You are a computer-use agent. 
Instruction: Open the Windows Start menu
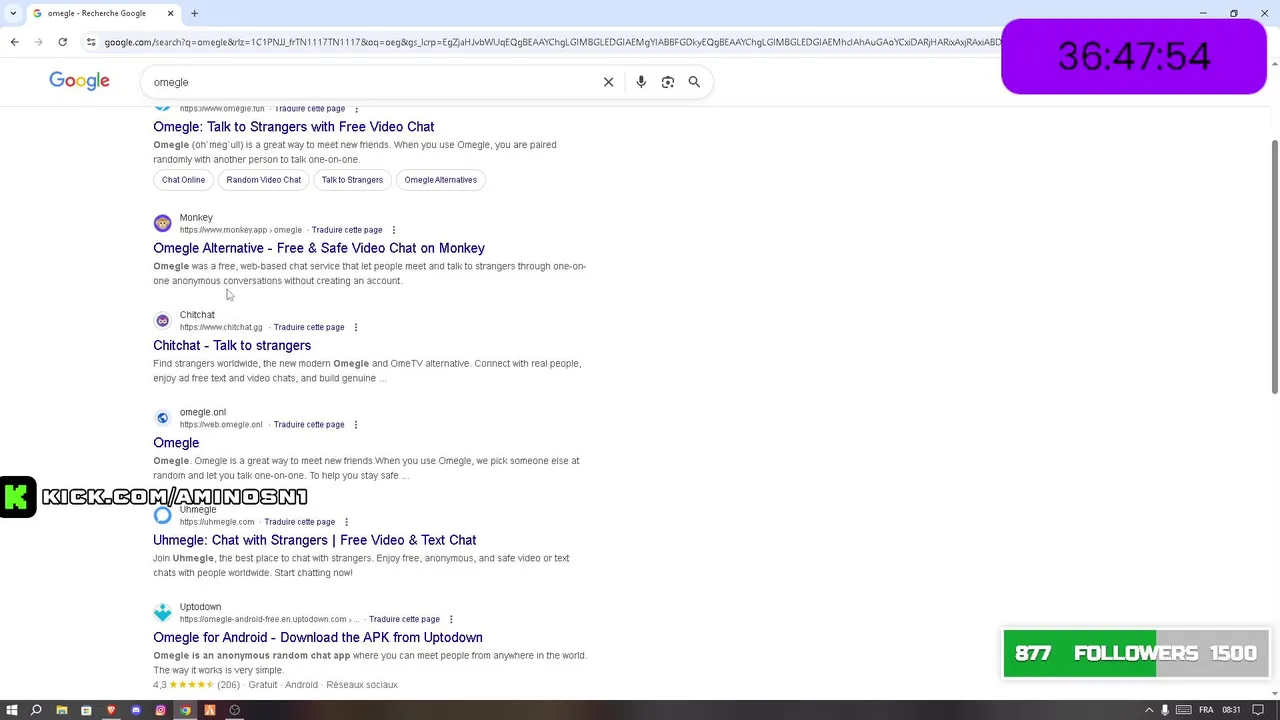(12, 710)
